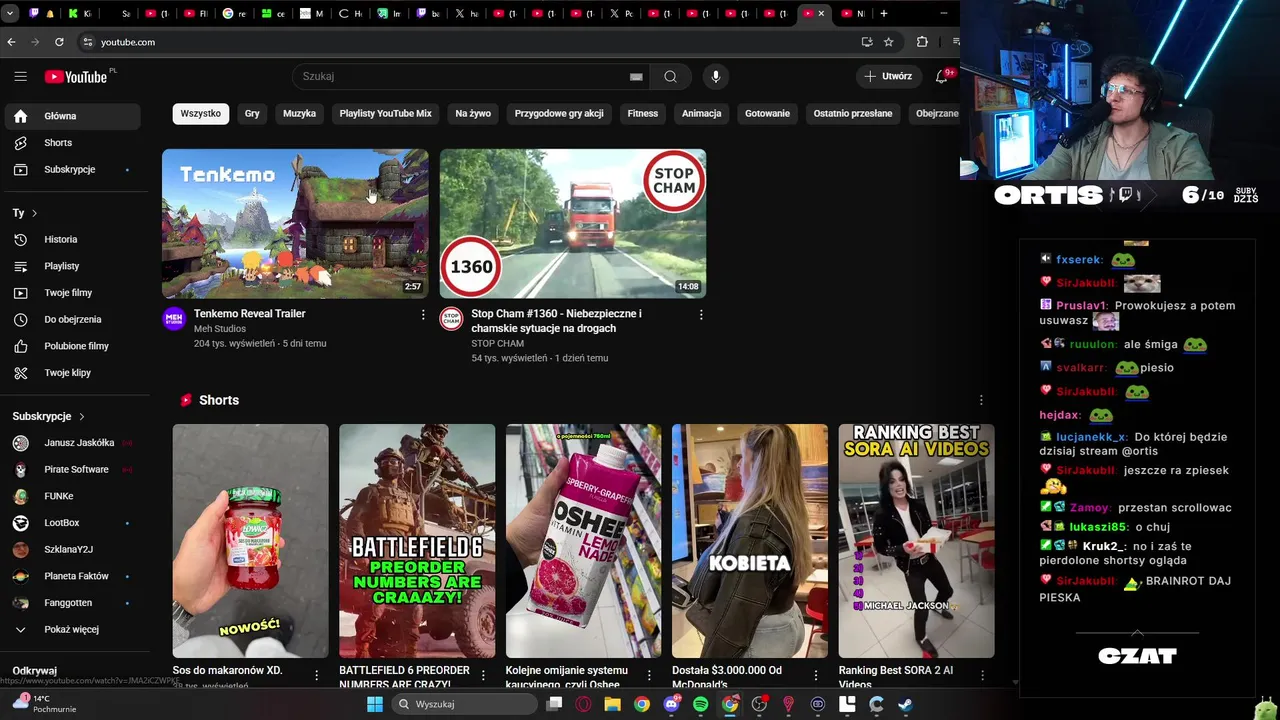The width and height of the screenshot is (1280, 720).
Task: Select Przygodowe gry akcji chip
Action: point(559,113)
